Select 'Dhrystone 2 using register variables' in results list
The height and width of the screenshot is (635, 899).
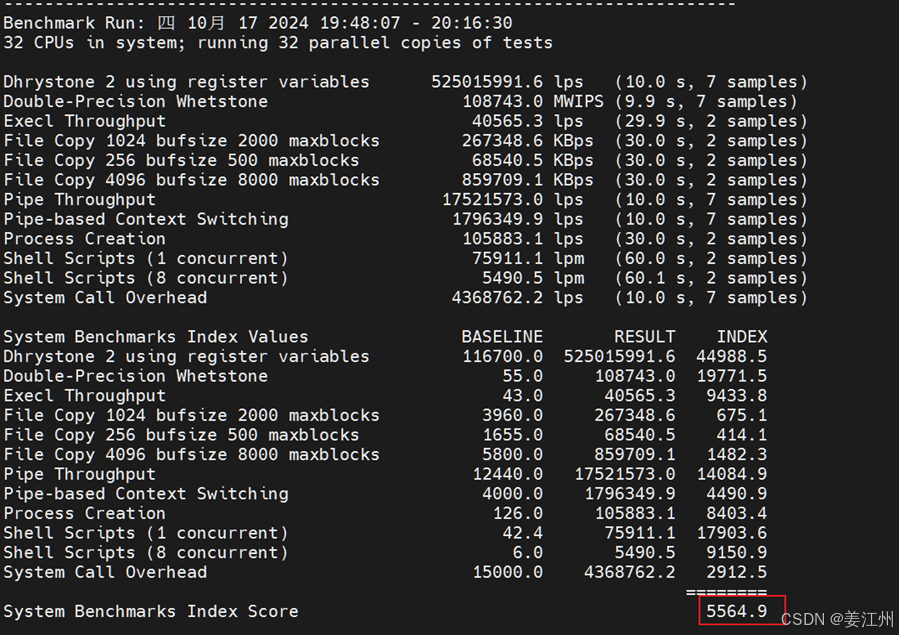[186, 82]
